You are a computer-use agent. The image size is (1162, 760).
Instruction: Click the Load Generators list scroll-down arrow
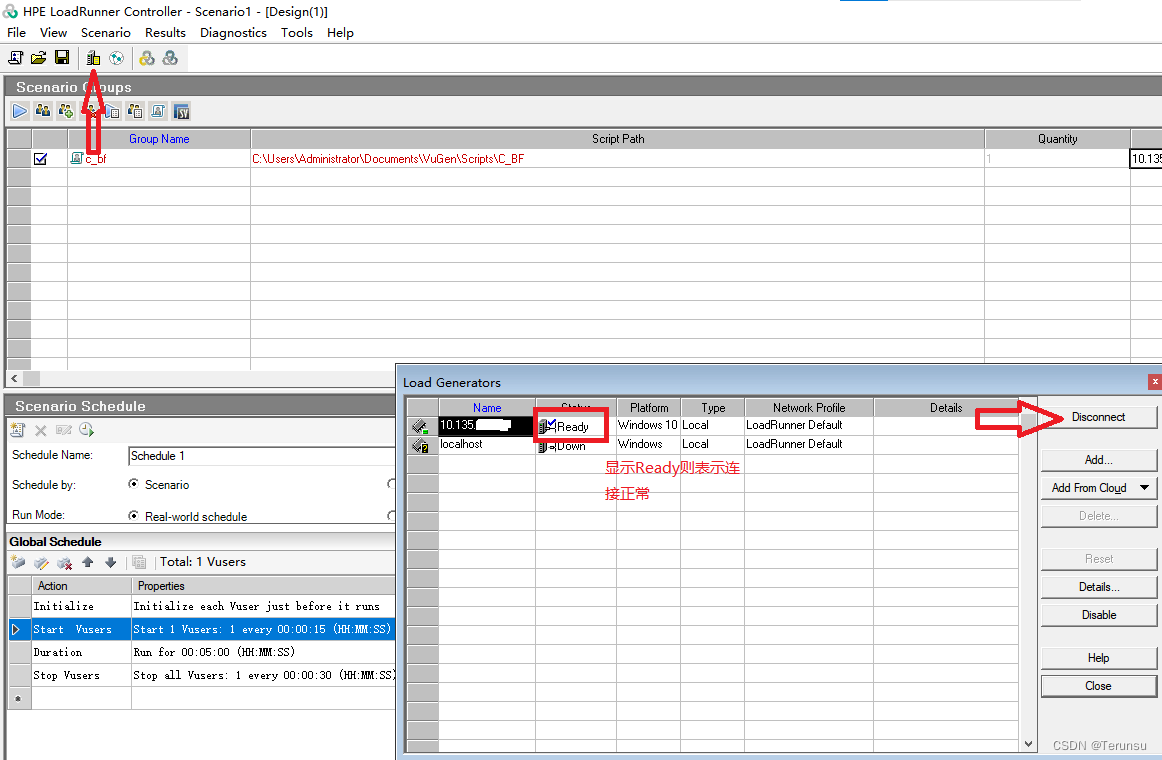[x=1028, y=744]
